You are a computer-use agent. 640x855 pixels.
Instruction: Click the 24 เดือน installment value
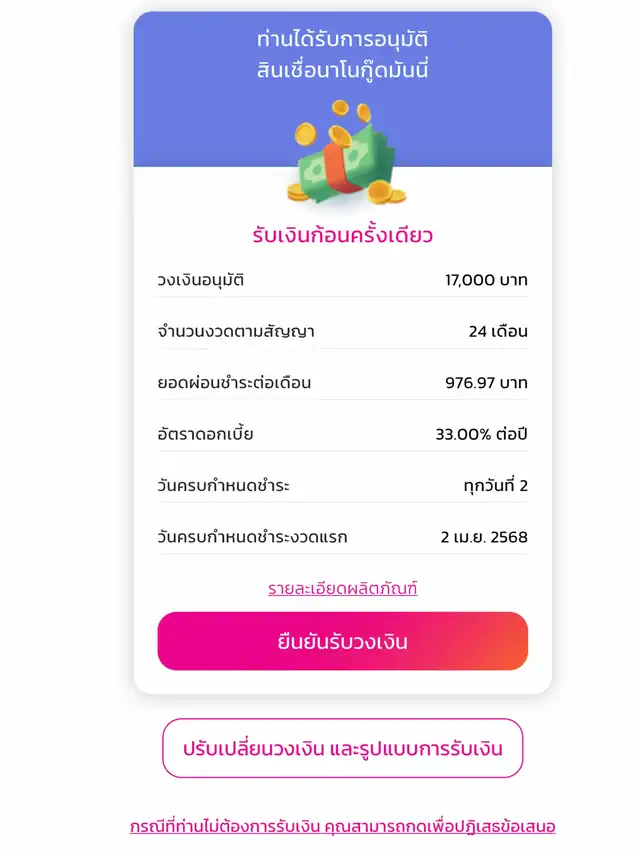(x=498, y=332)
